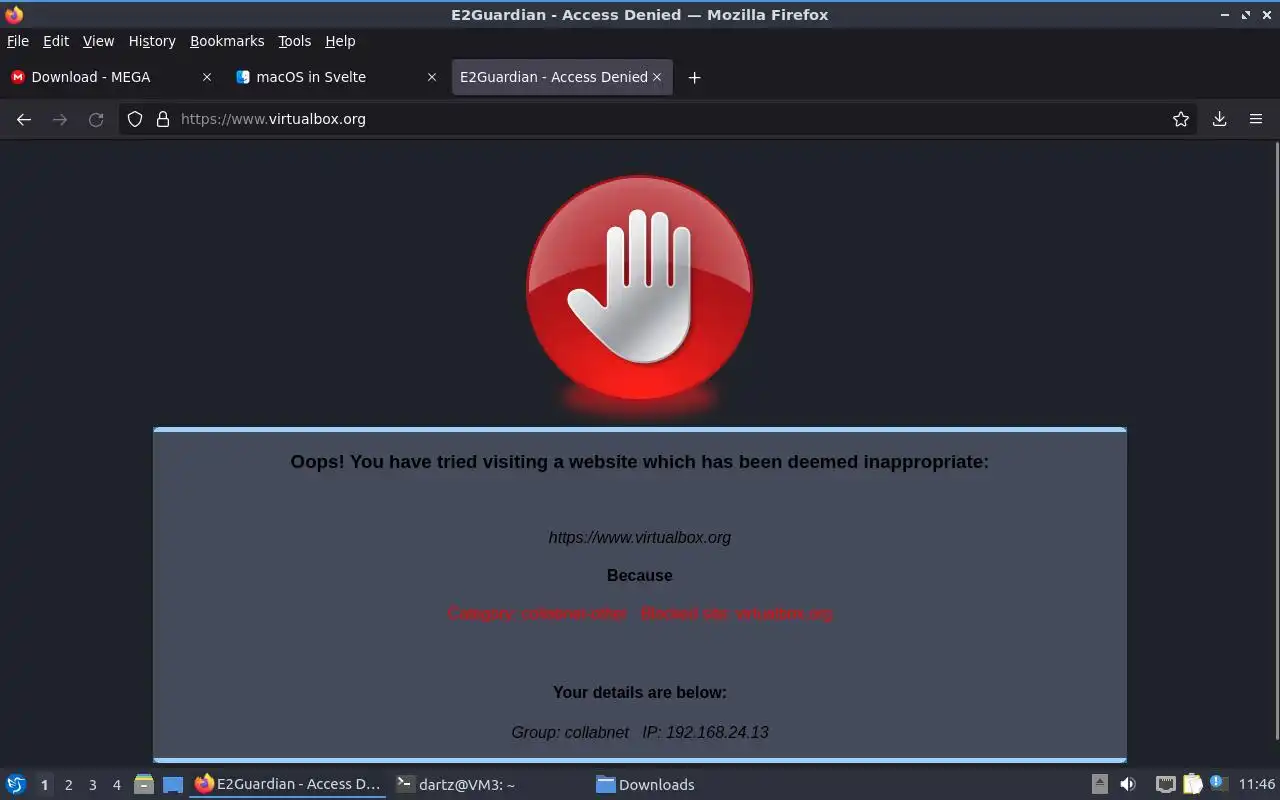Open the File menu
Image resolution: width=1280 pixels, height=800 pixels.
[x=18, y=41]
